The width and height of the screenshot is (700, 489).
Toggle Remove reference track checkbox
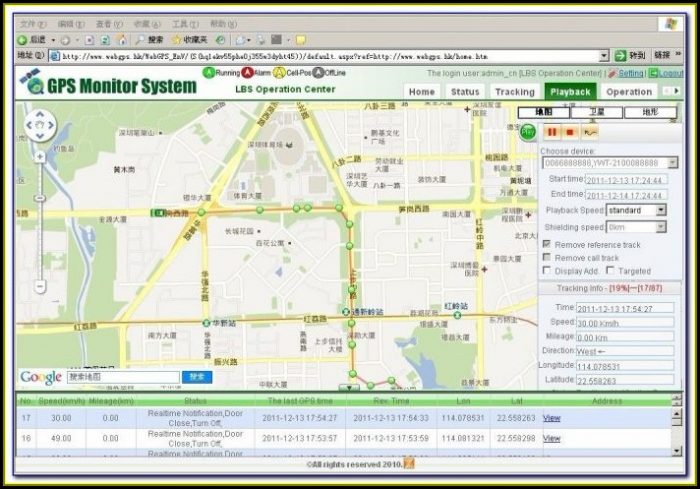tap(546, 244)
